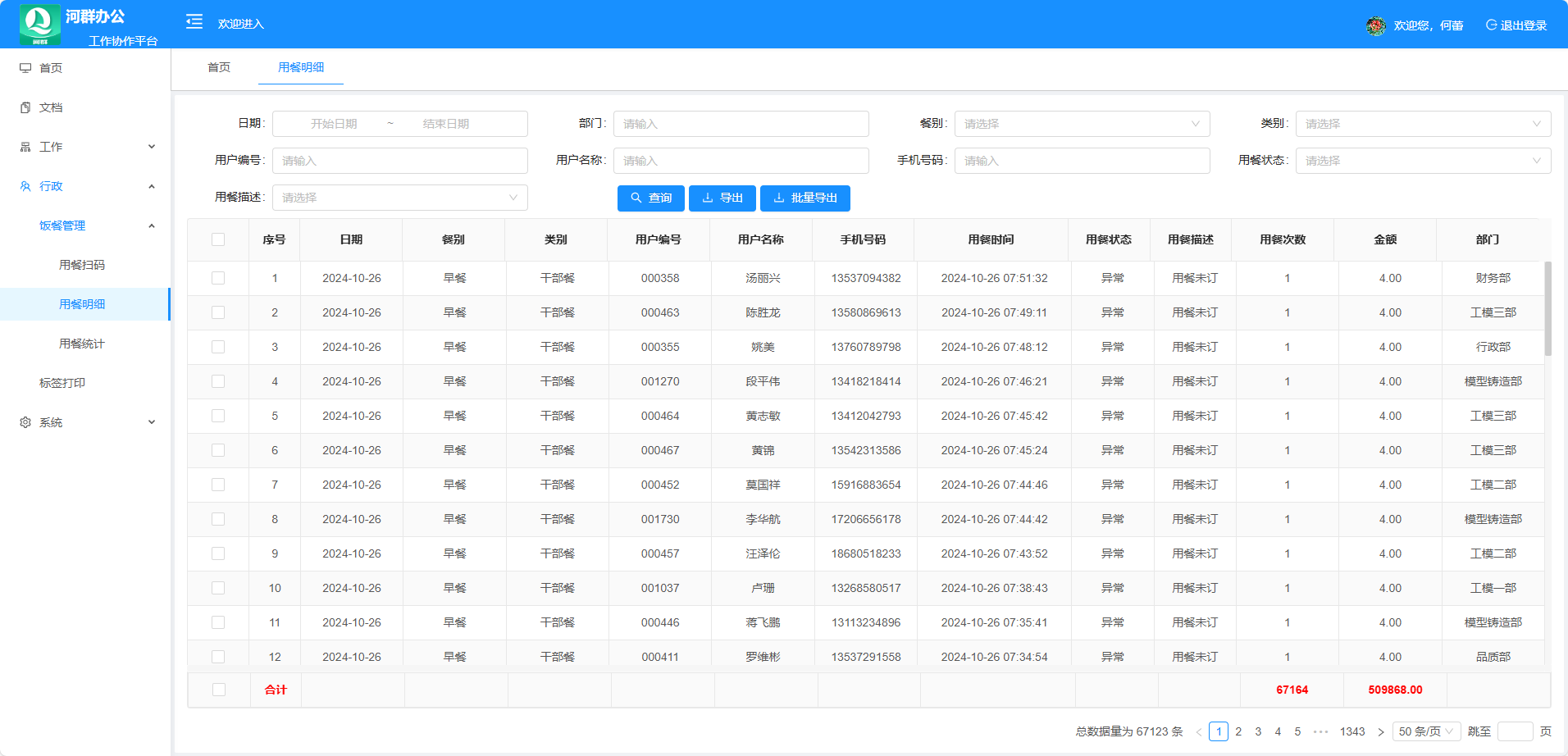
Task: Click the 批量导出 button
Action: (x=805, y=198)
